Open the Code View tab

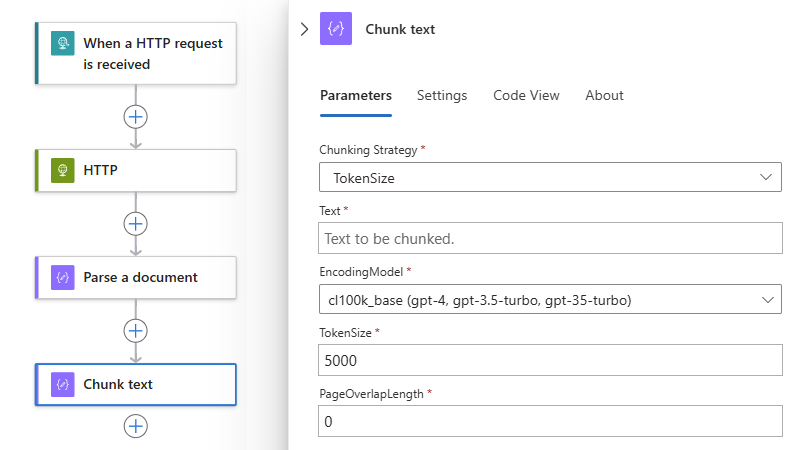tap(526, 95)
